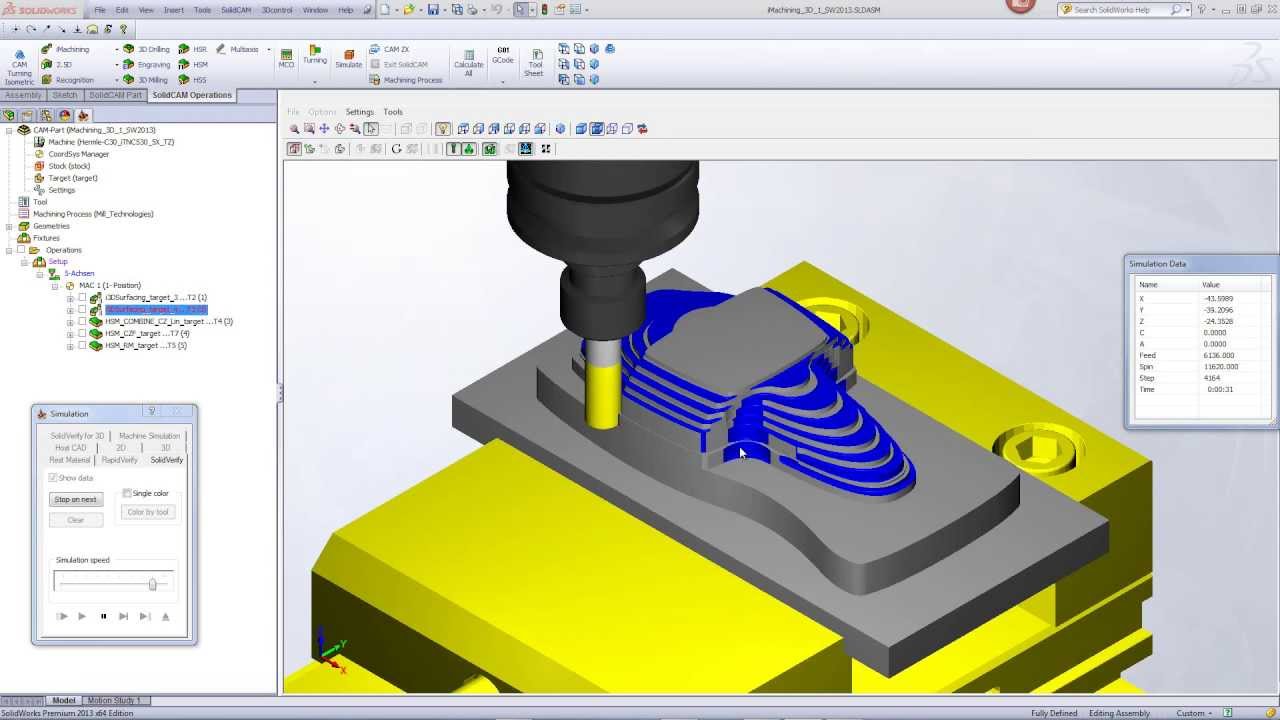Select the Simulate tool icon

[x=348, y=57]
